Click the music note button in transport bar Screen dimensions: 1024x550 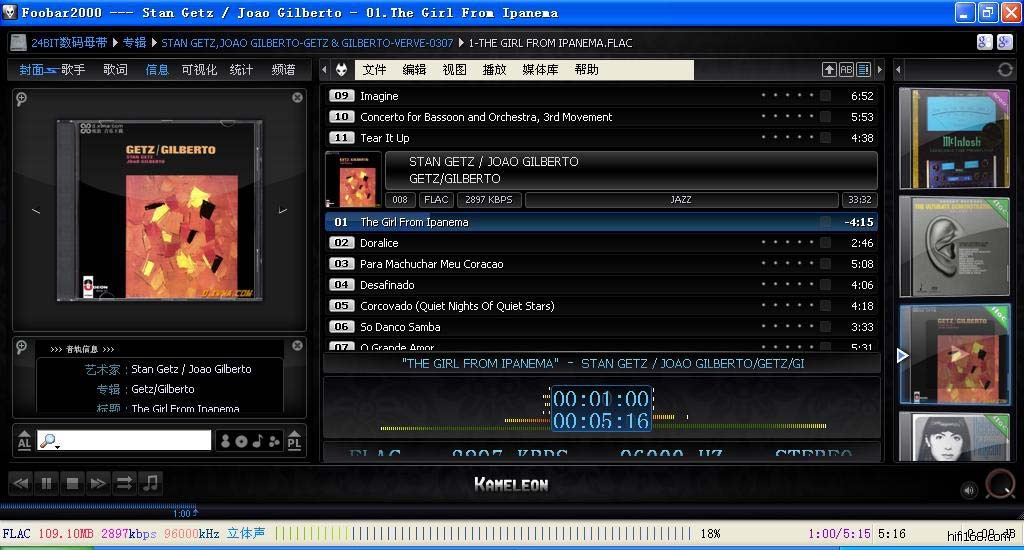coord(150,484)
